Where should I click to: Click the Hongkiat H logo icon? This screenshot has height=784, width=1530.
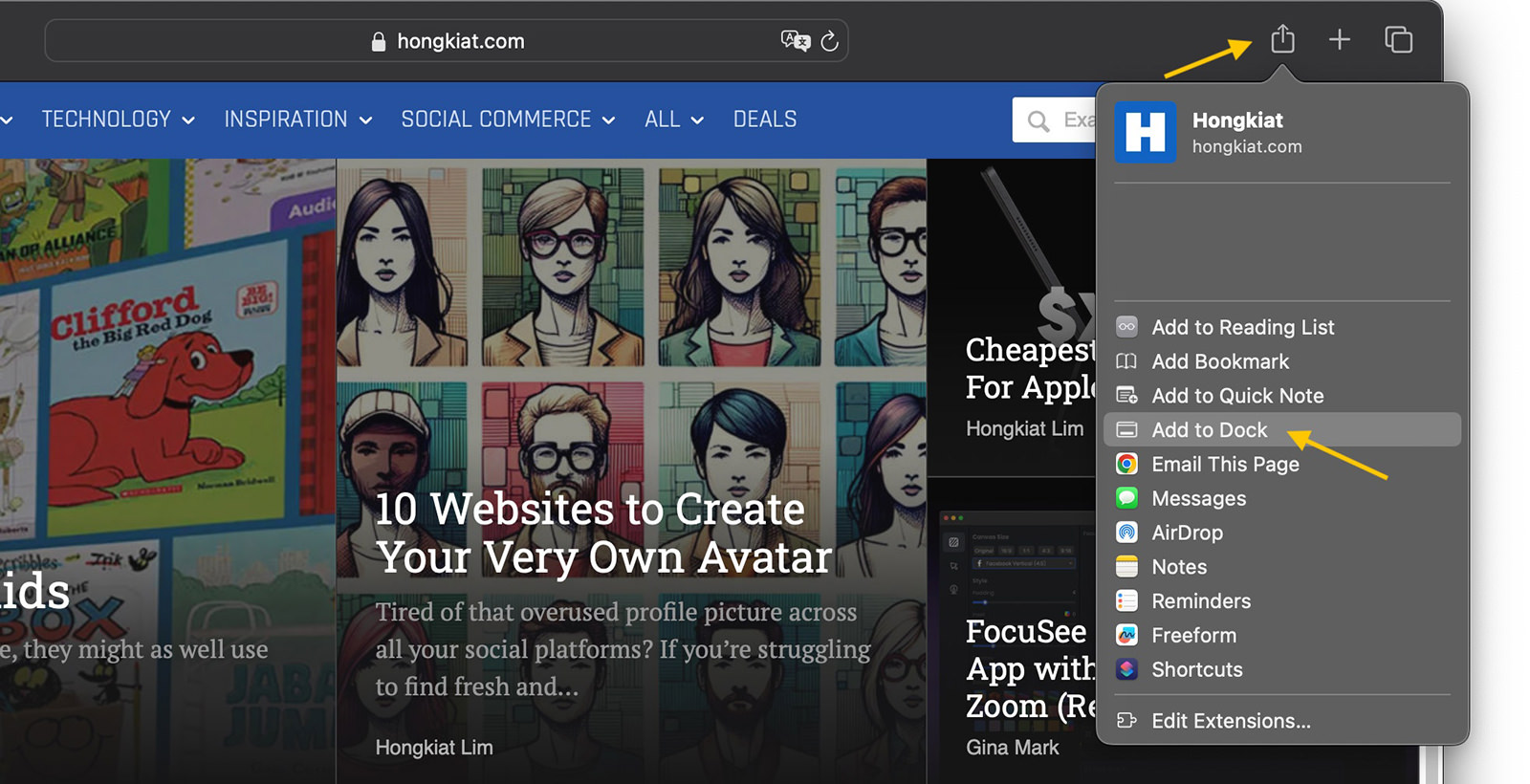point(1146,132)
